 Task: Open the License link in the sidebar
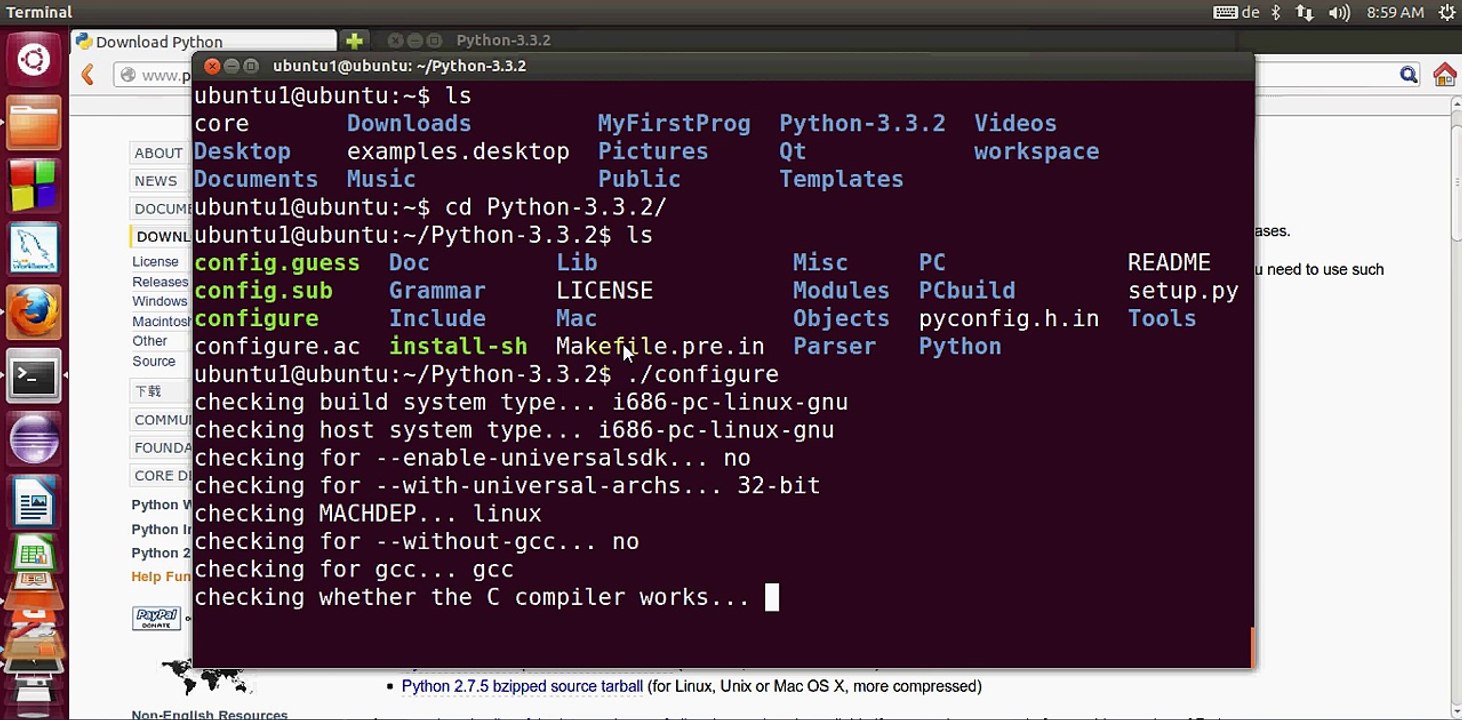(x=155, y=262)
